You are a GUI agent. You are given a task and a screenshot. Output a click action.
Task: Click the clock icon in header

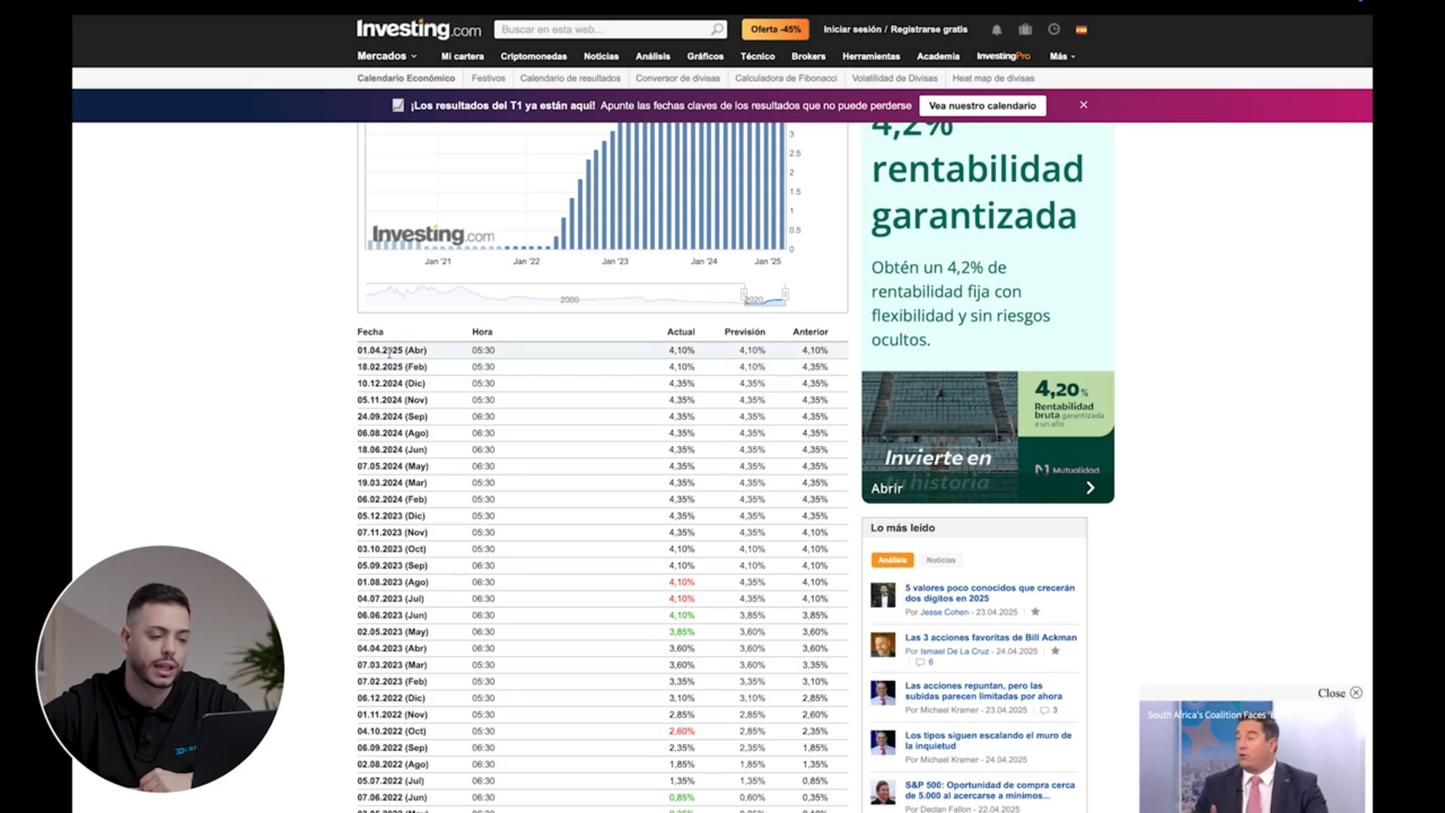1053,30
